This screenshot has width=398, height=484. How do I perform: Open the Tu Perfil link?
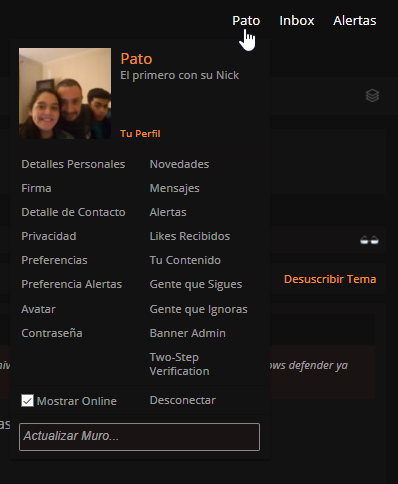[x=140, y=134]
